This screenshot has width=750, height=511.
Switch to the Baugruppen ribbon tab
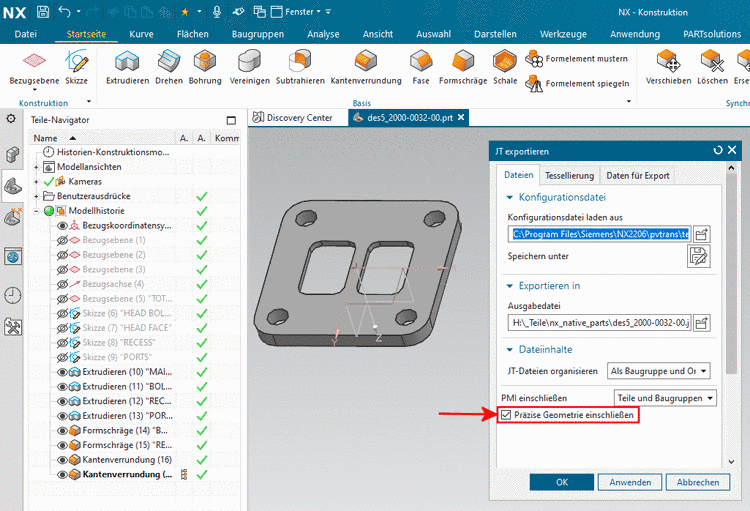pyautogui.click(x=258, y=34)
